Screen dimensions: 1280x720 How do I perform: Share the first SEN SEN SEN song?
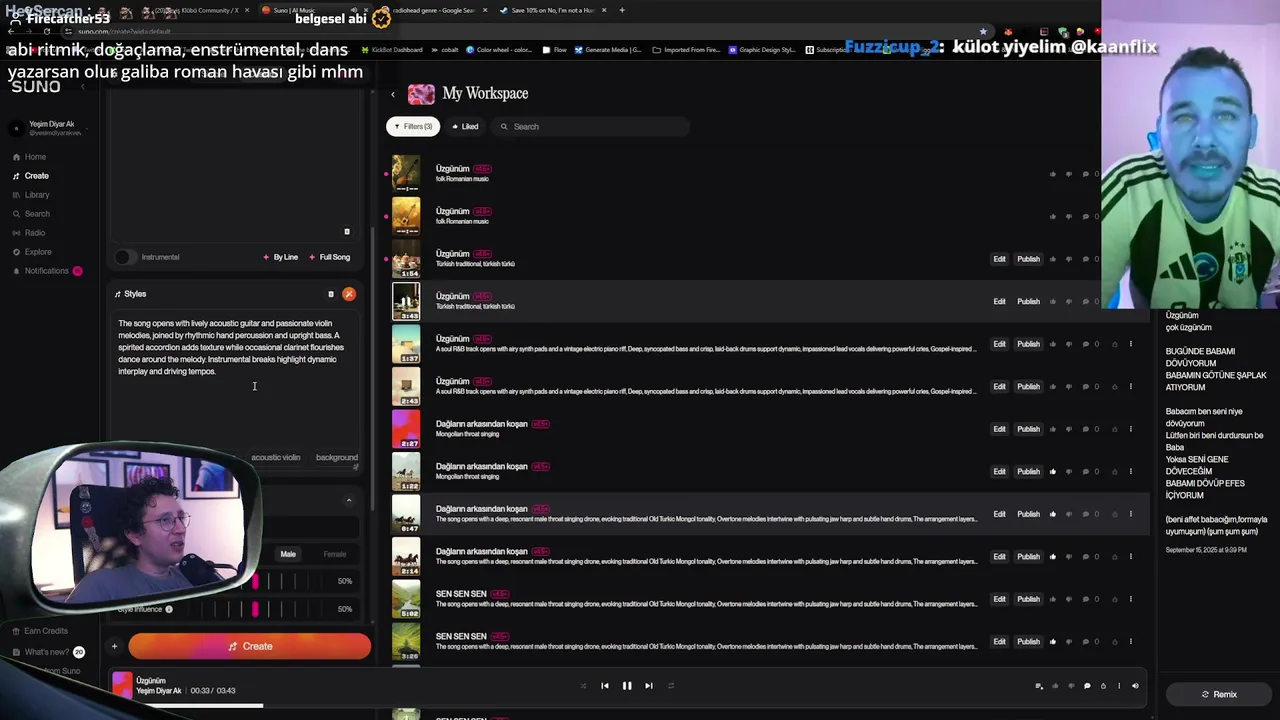tap(1115, 599)
